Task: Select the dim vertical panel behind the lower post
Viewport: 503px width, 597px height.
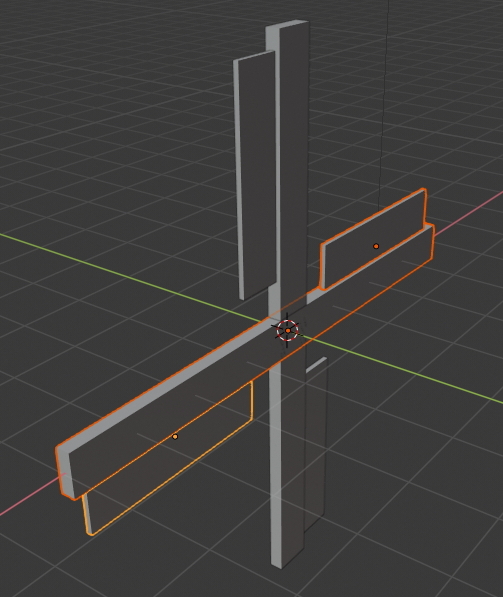Action: point(316,444)
